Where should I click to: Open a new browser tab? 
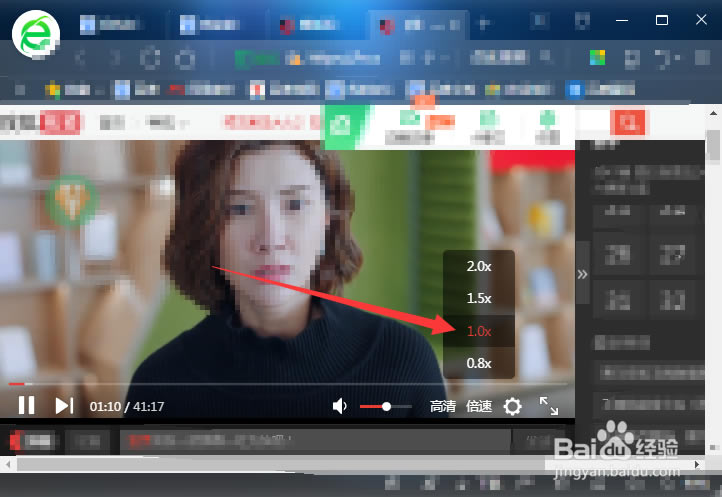point(485,23)
